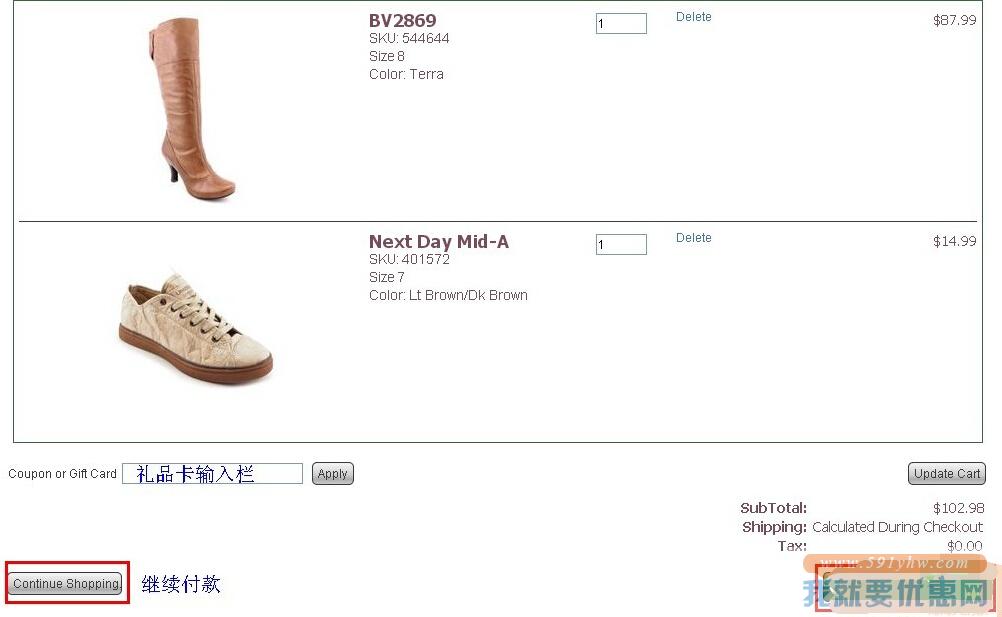This screenshot has height=617, width=1002.
Task: Focus the quantity field for BV2869
Action: [x=621, y=23]
